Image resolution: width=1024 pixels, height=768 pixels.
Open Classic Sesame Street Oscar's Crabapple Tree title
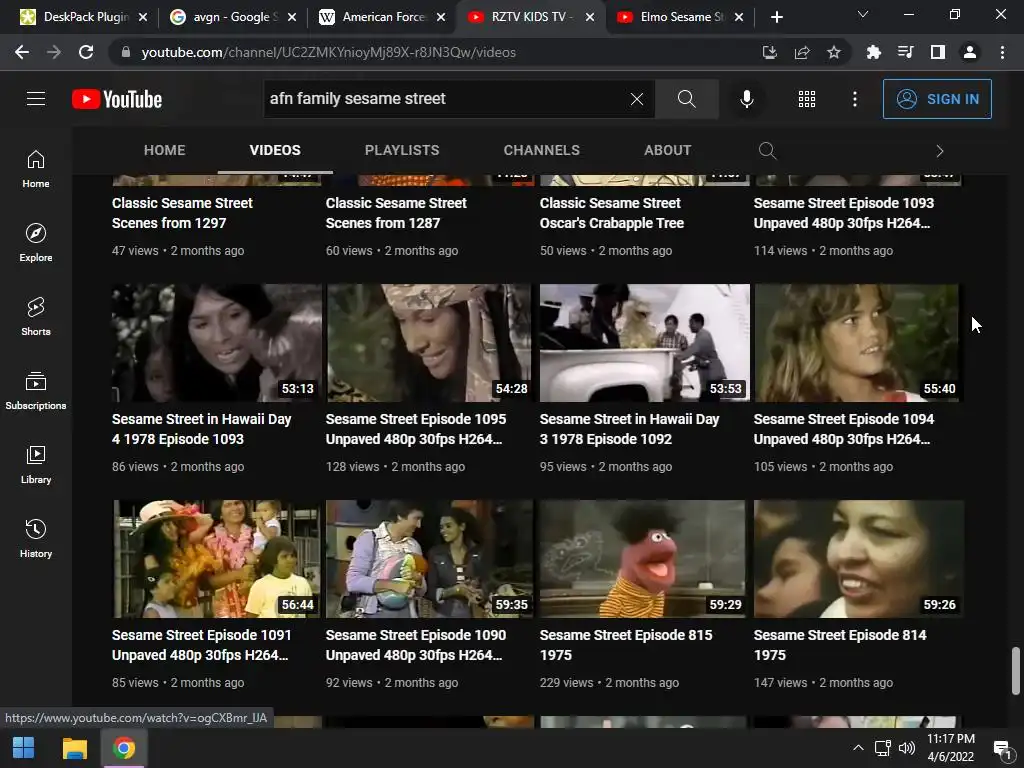tap(612, 213)
